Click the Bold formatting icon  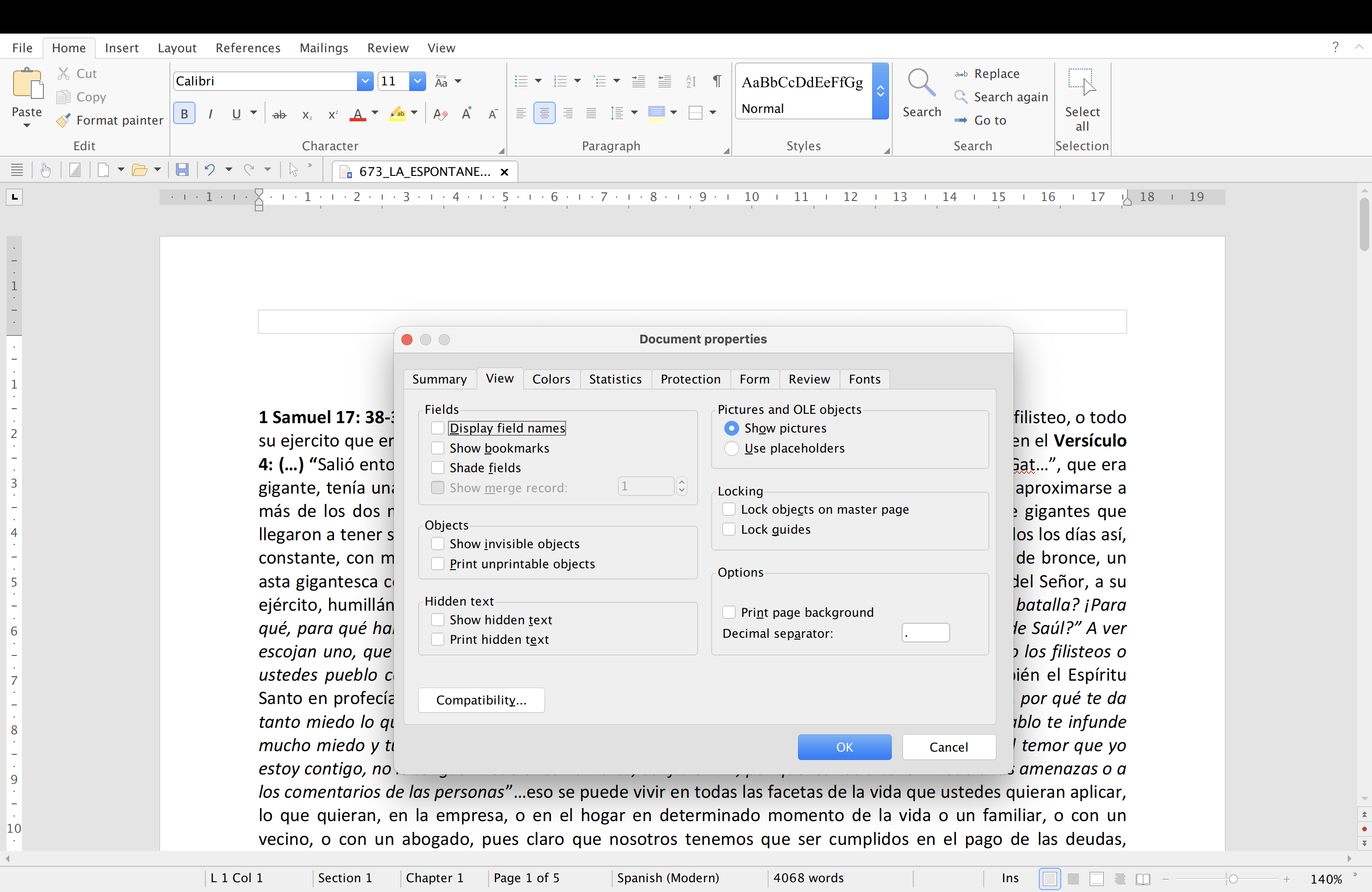[184, 113]
